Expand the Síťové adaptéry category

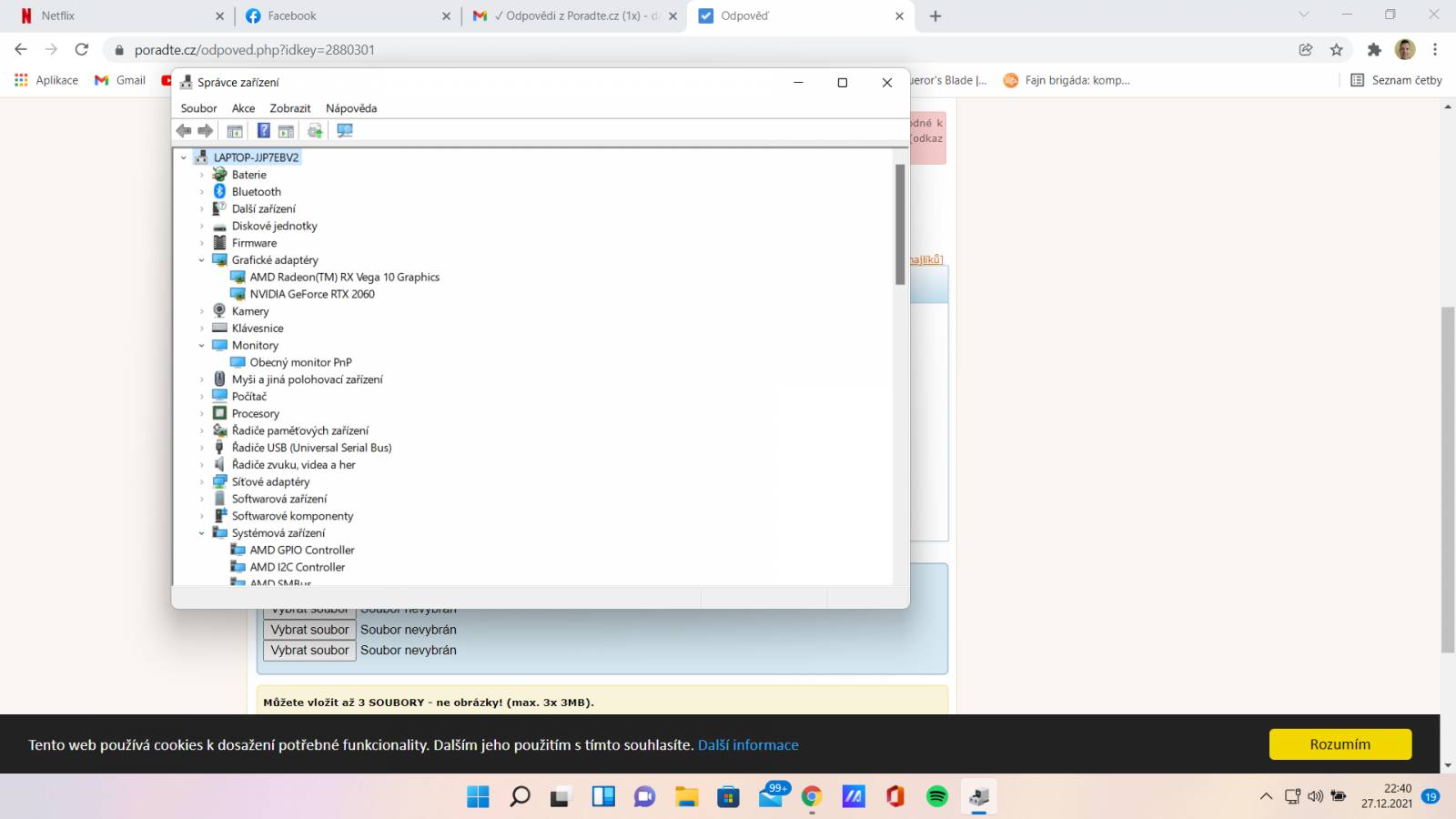click(202, 482)
